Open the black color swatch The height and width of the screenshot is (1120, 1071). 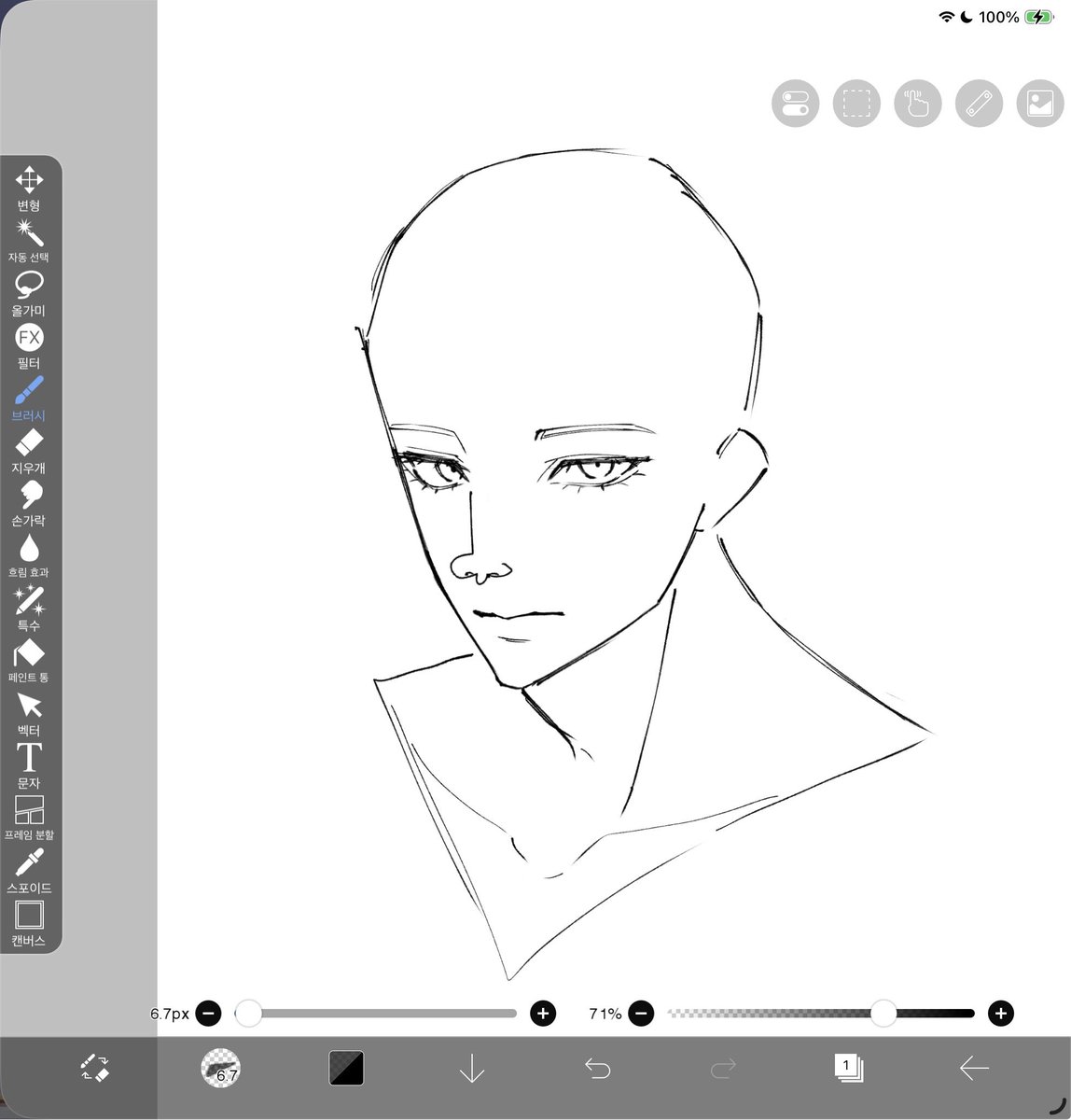click(346, 1068)
